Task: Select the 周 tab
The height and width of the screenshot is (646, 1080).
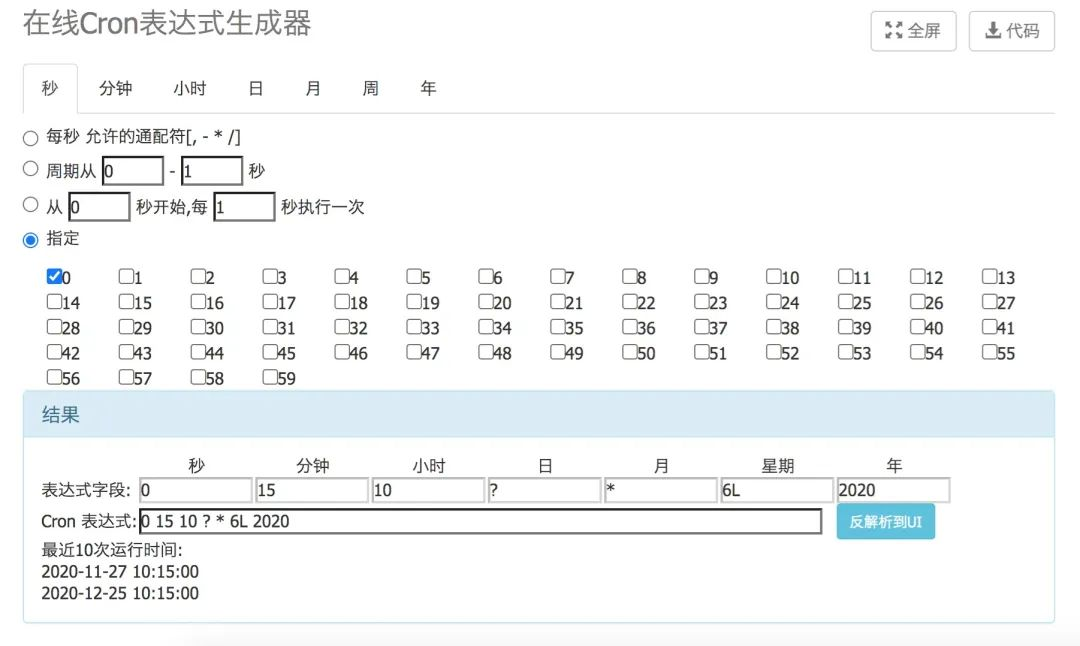Action: [371, 88]
